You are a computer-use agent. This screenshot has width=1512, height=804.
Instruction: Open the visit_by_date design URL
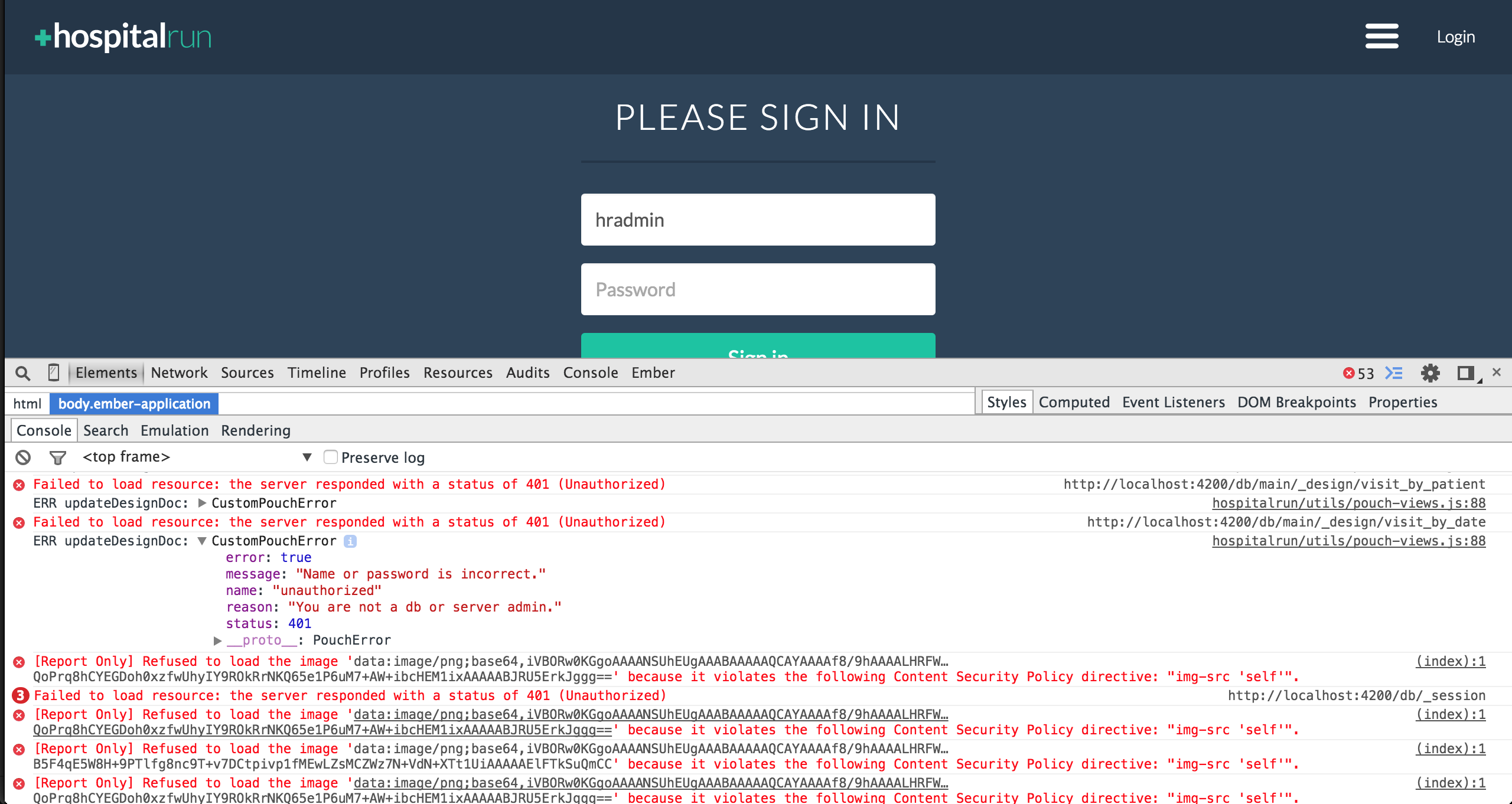pos(1286,522)
